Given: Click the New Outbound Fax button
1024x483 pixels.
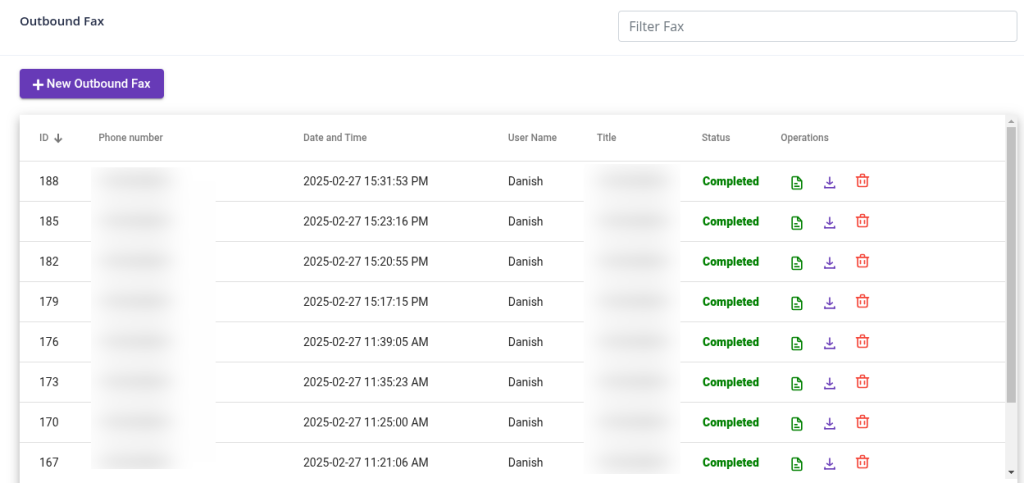Looking at the screenshot, I should point(92,84).
